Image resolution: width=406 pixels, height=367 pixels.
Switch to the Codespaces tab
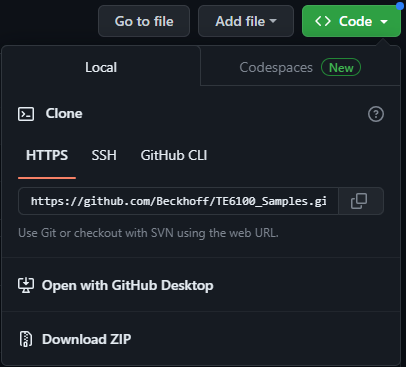click(x=300, y=67)
